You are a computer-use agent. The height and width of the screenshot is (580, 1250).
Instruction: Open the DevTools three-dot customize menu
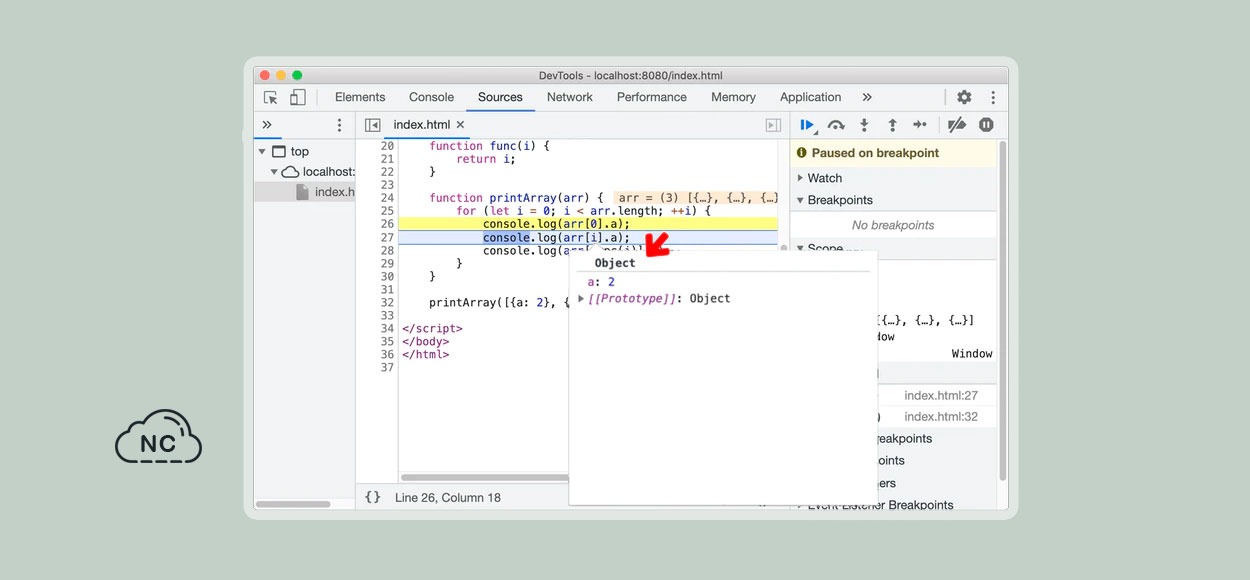(x=993, y=97)
